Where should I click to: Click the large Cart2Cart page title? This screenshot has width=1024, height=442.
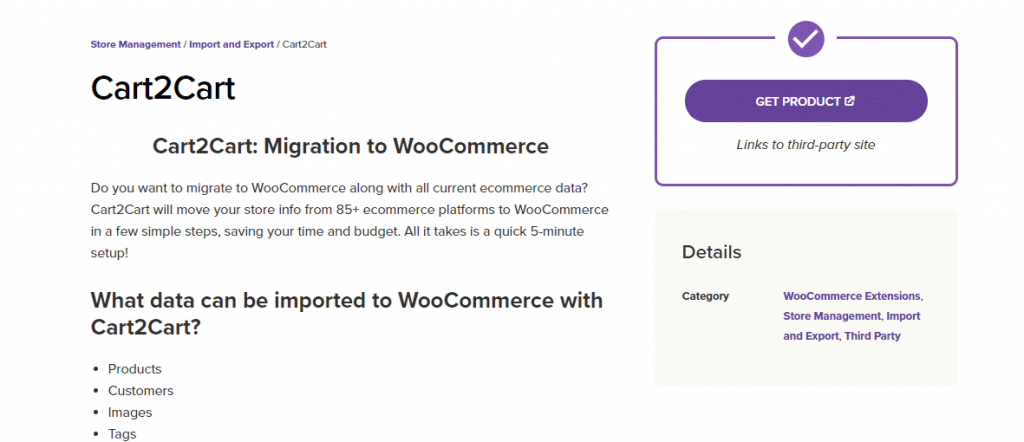[x=163, y=88]
